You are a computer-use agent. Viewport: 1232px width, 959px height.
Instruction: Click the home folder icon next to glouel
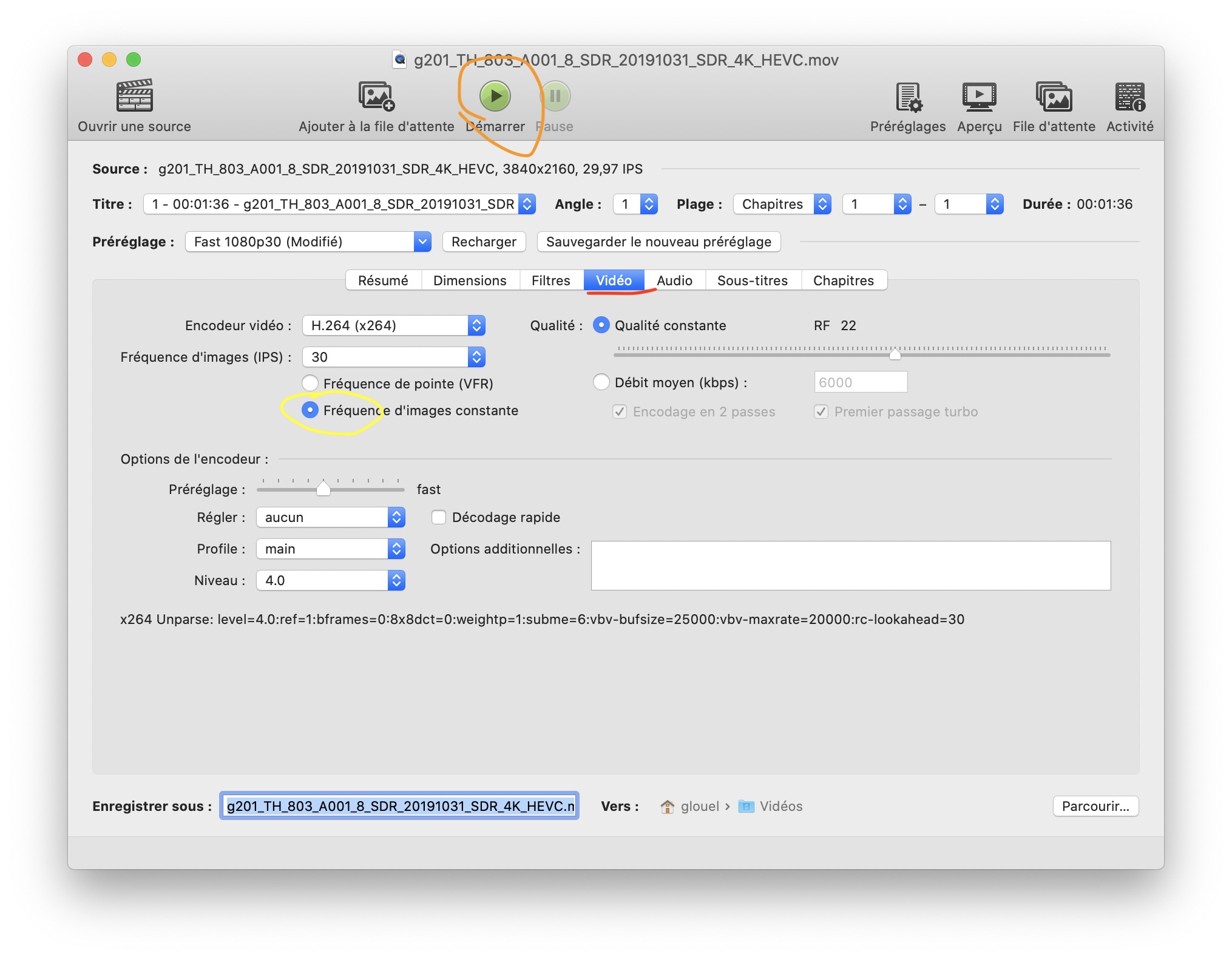click(x=667, y=806)
